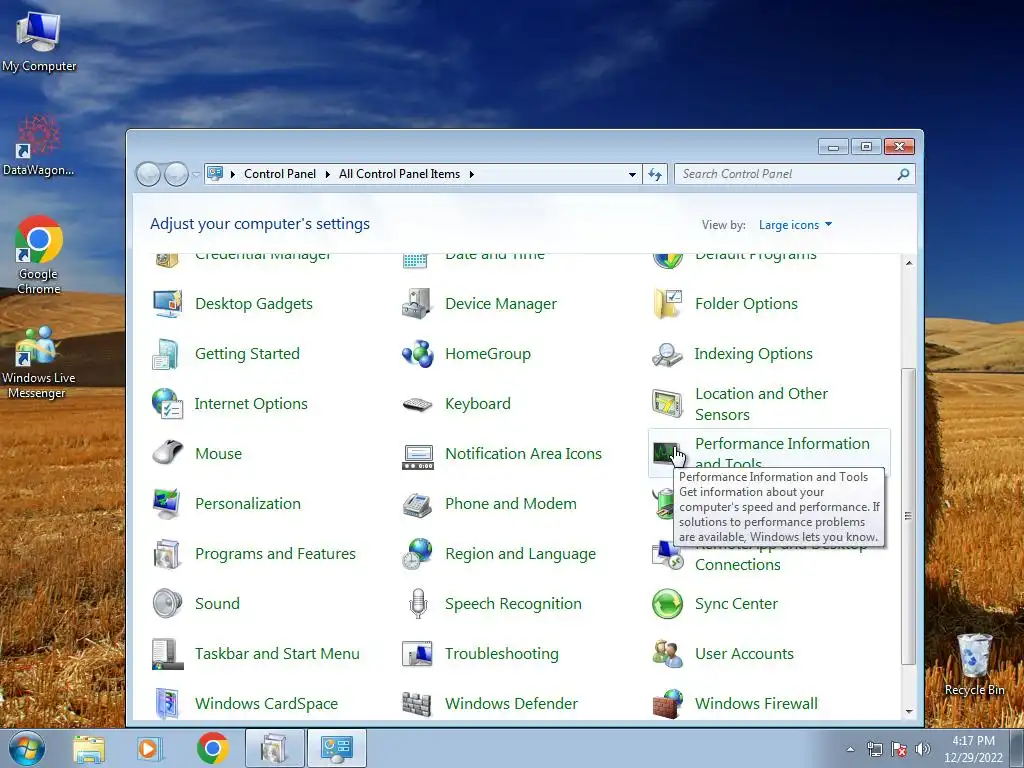Click the Taskbar and Start Menu icon
The width and height of the screenshot is (1024, 768).
167,654
